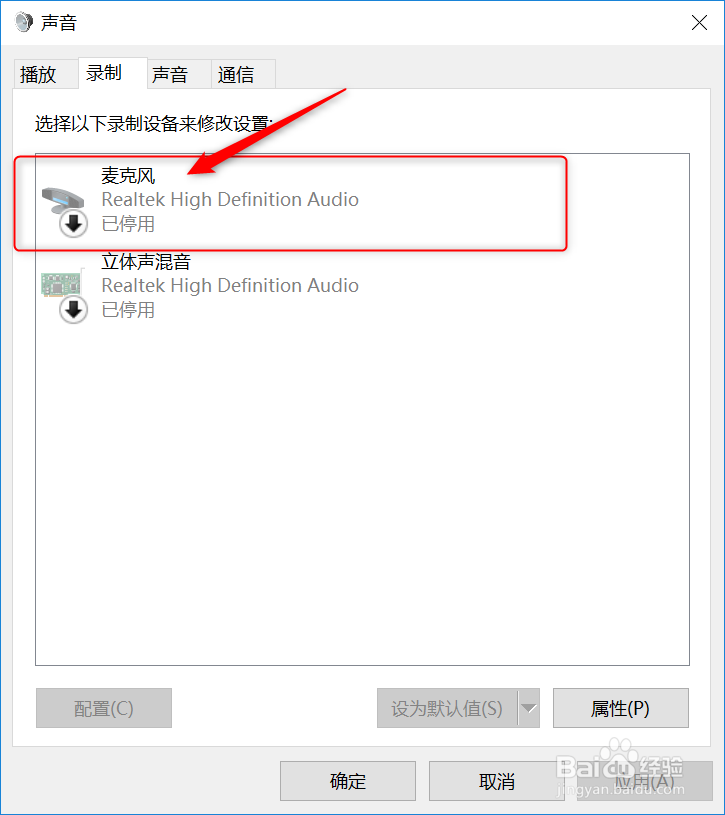The height and width of the screenshot is (815, 725).
Task: Select the 立体声混音 device entry text
Action: tap(146, 261)
